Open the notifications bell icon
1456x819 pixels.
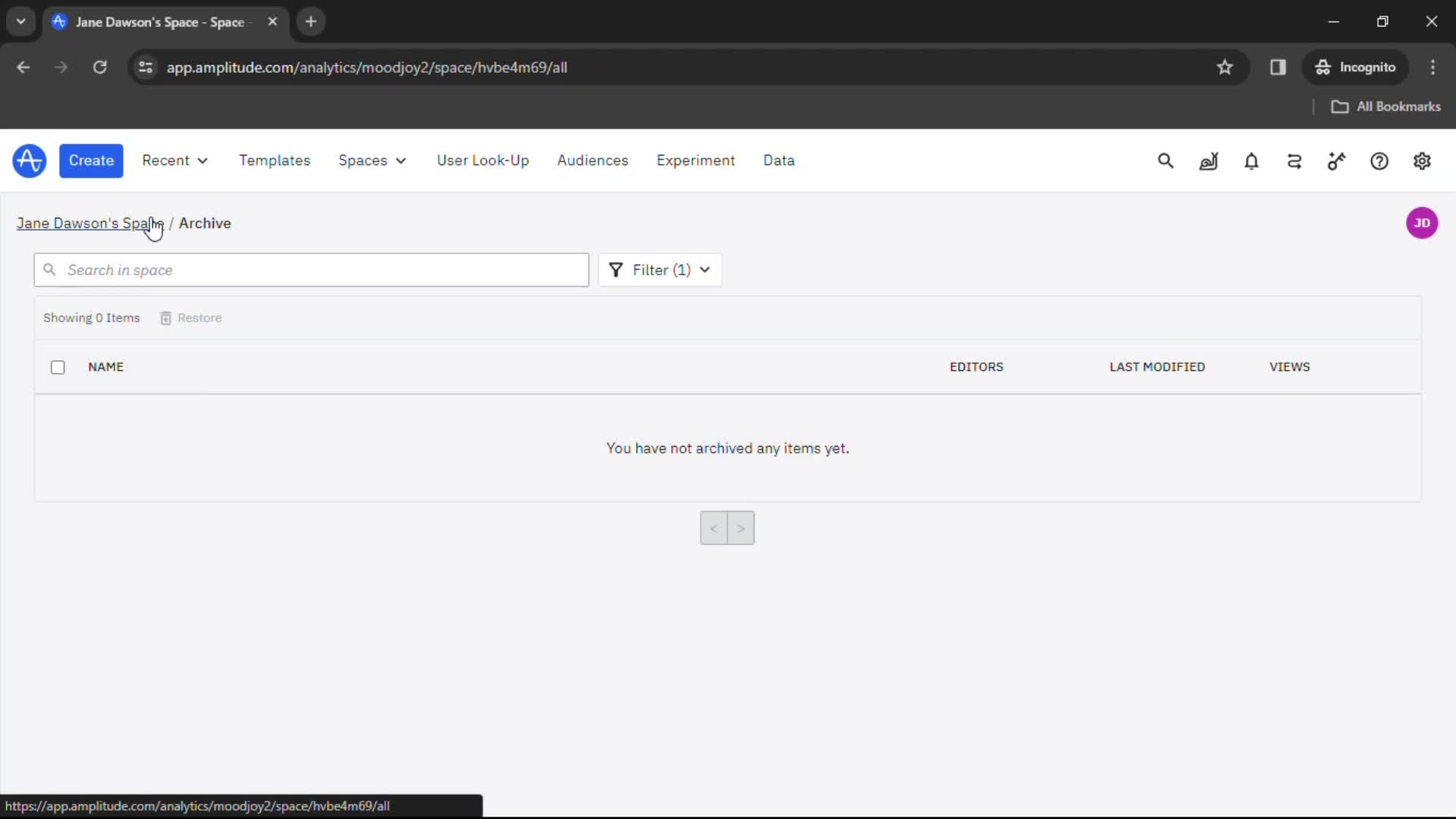pos(1251,161)
